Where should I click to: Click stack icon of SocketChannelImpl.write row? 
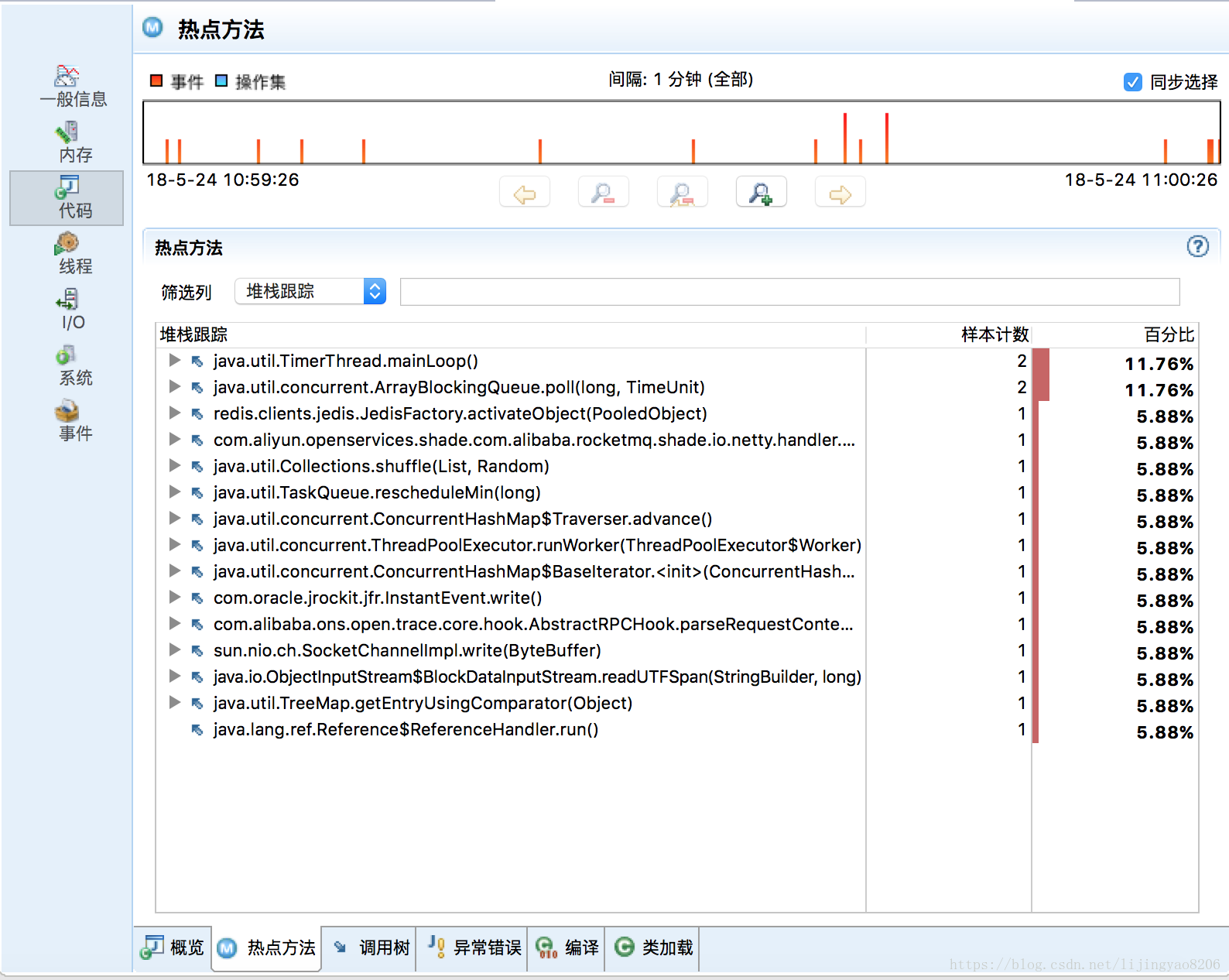pyautogui.click(x=197, y=650)
